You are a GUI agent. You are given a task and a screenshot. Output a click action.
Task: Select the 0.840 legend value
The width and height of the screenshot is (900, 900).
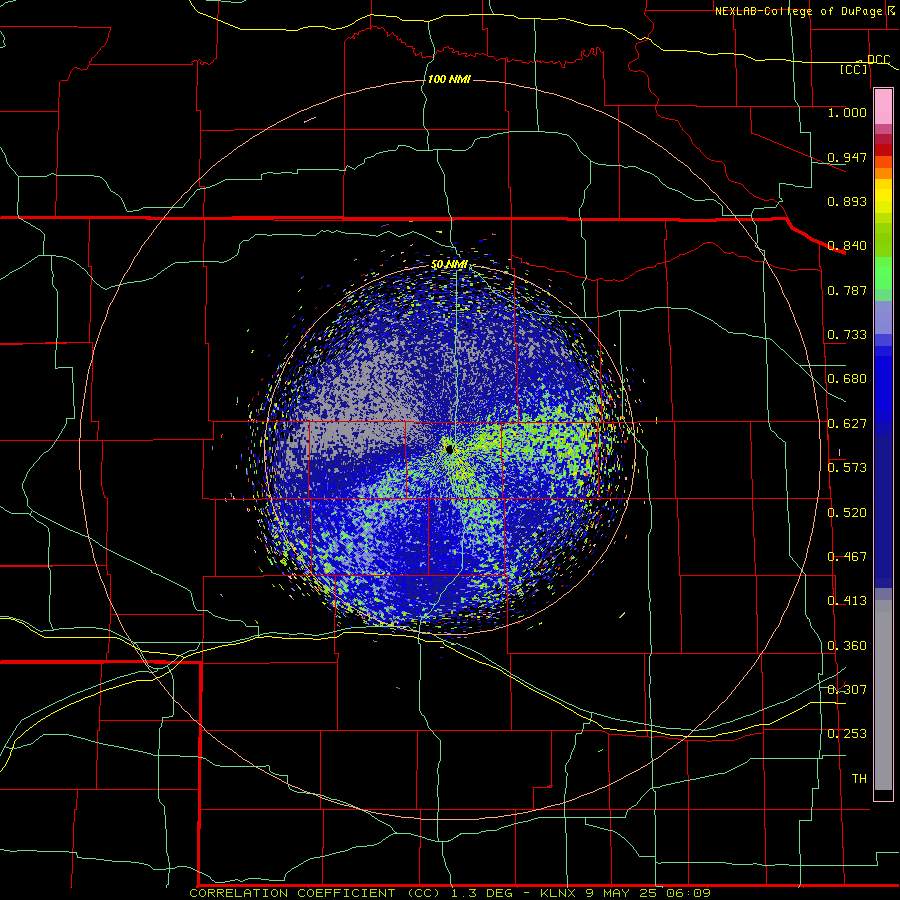(x=847, y=246)
